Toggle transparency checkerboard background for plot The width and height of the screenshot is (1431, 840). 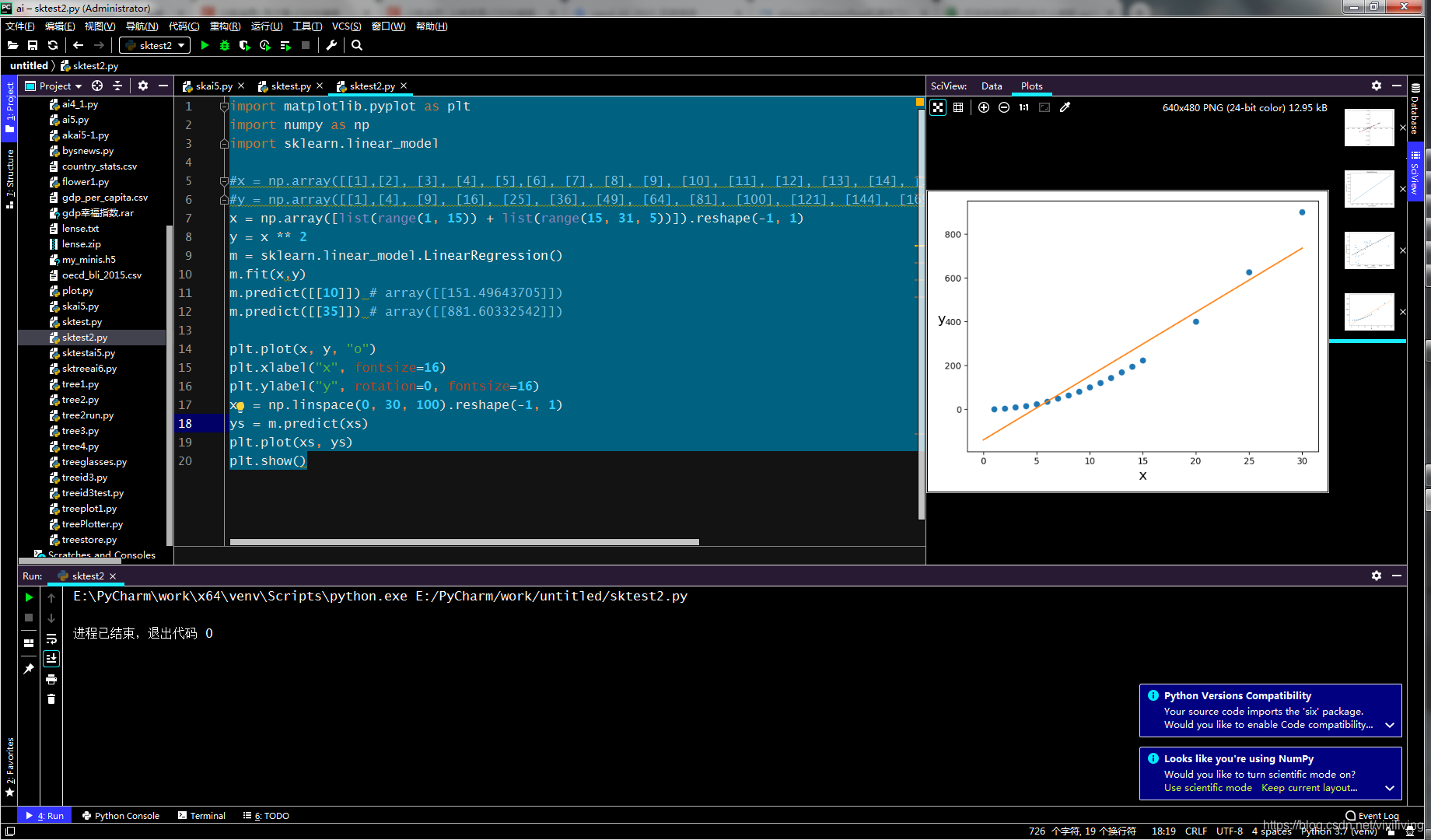(938, 107)
